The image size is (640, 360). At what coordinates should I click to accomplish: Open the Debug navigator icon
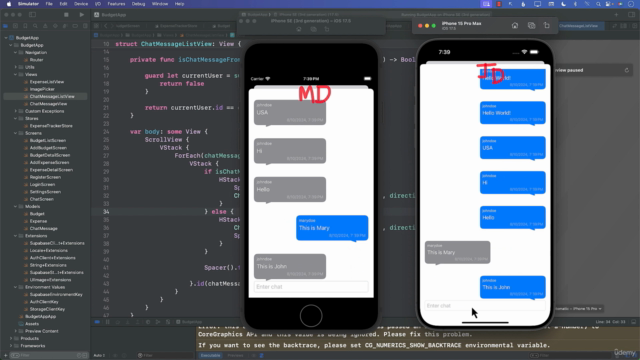point(65,26)
